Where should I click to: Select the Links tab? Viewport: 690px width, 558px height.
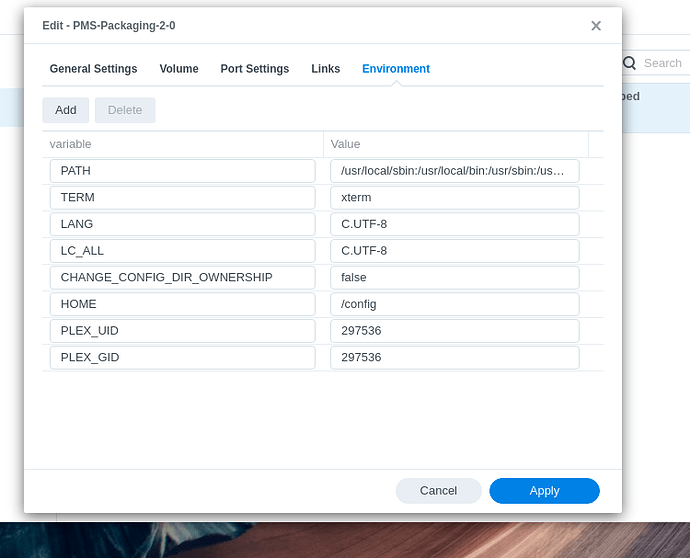click(326, 69)
